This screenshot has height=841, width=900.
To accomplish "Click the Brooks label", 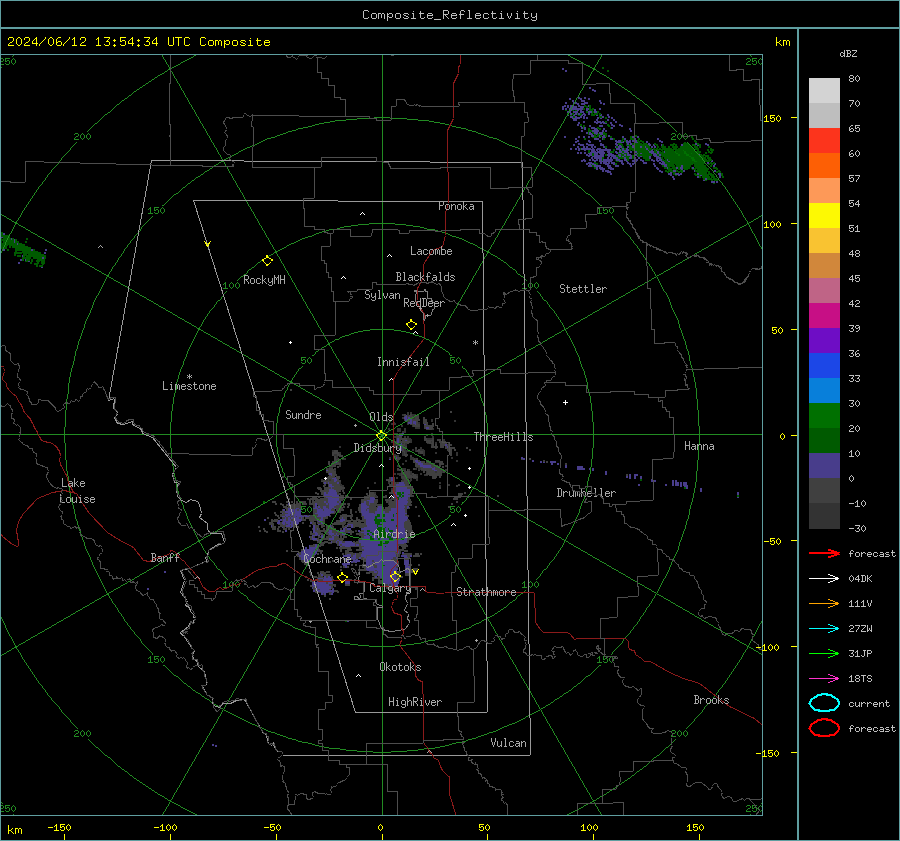I will point(711,700).
